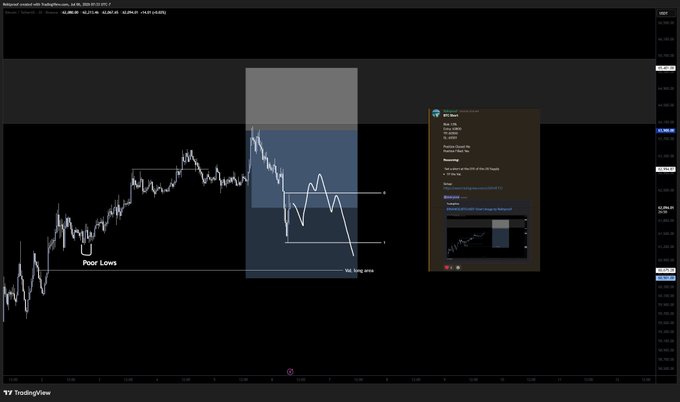
Task: Click the 'Reasoning' heading in the message
Action: [x=451, y=160]
